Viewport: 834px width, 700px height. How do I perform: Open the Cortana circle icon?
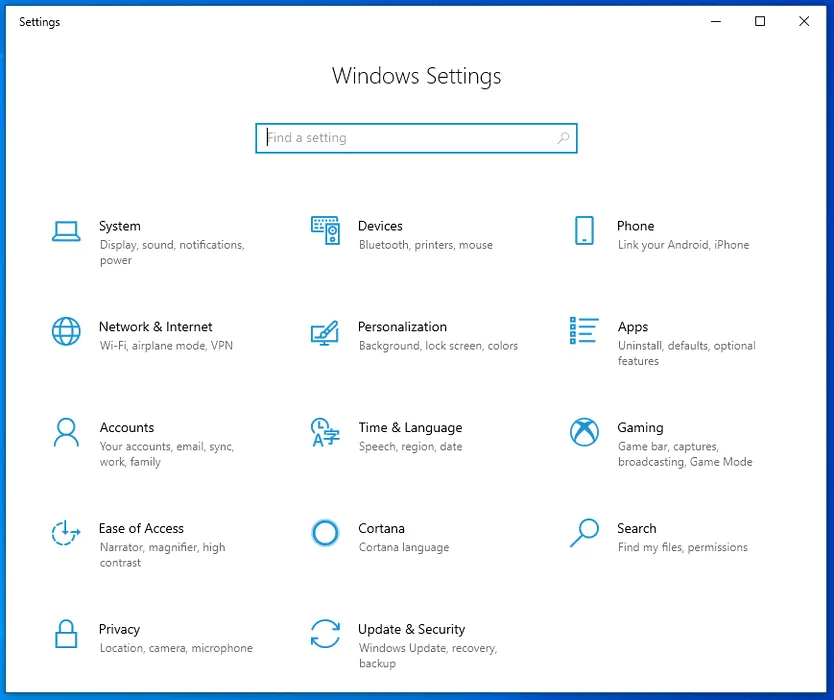[x=325, y=533]
